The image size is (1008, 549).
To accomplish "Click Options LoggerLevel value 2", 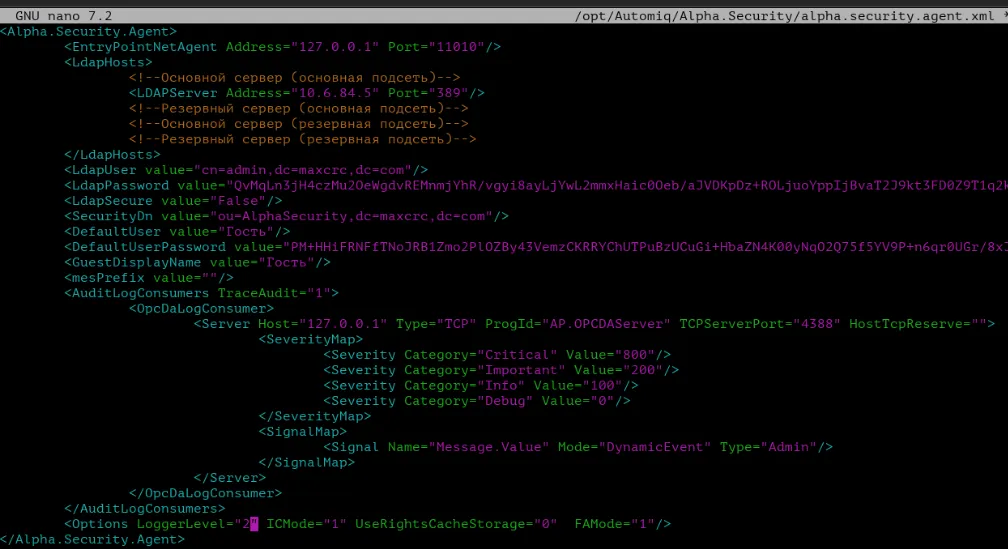I will tap(246, 525).
